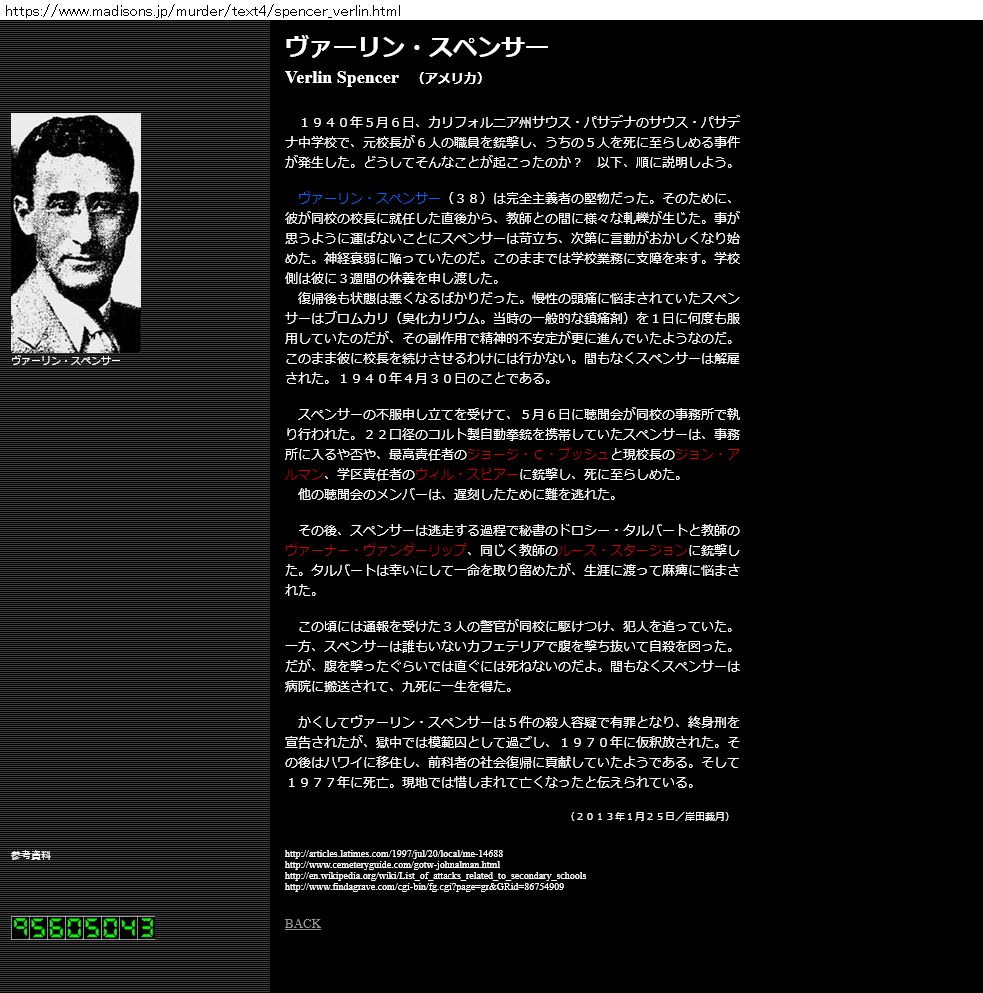
Task: Click the caption below the portrait
Action: point(65,360)
